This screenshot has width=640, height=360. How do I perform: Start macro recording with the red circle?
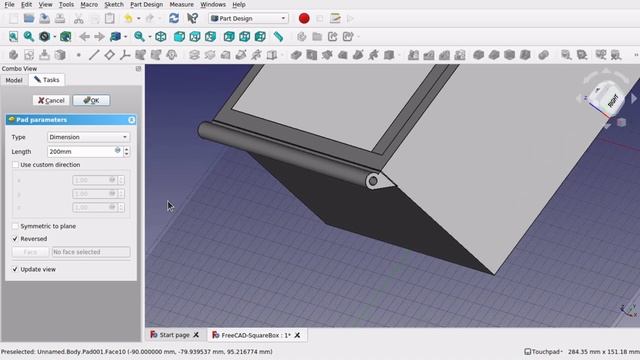304,18
